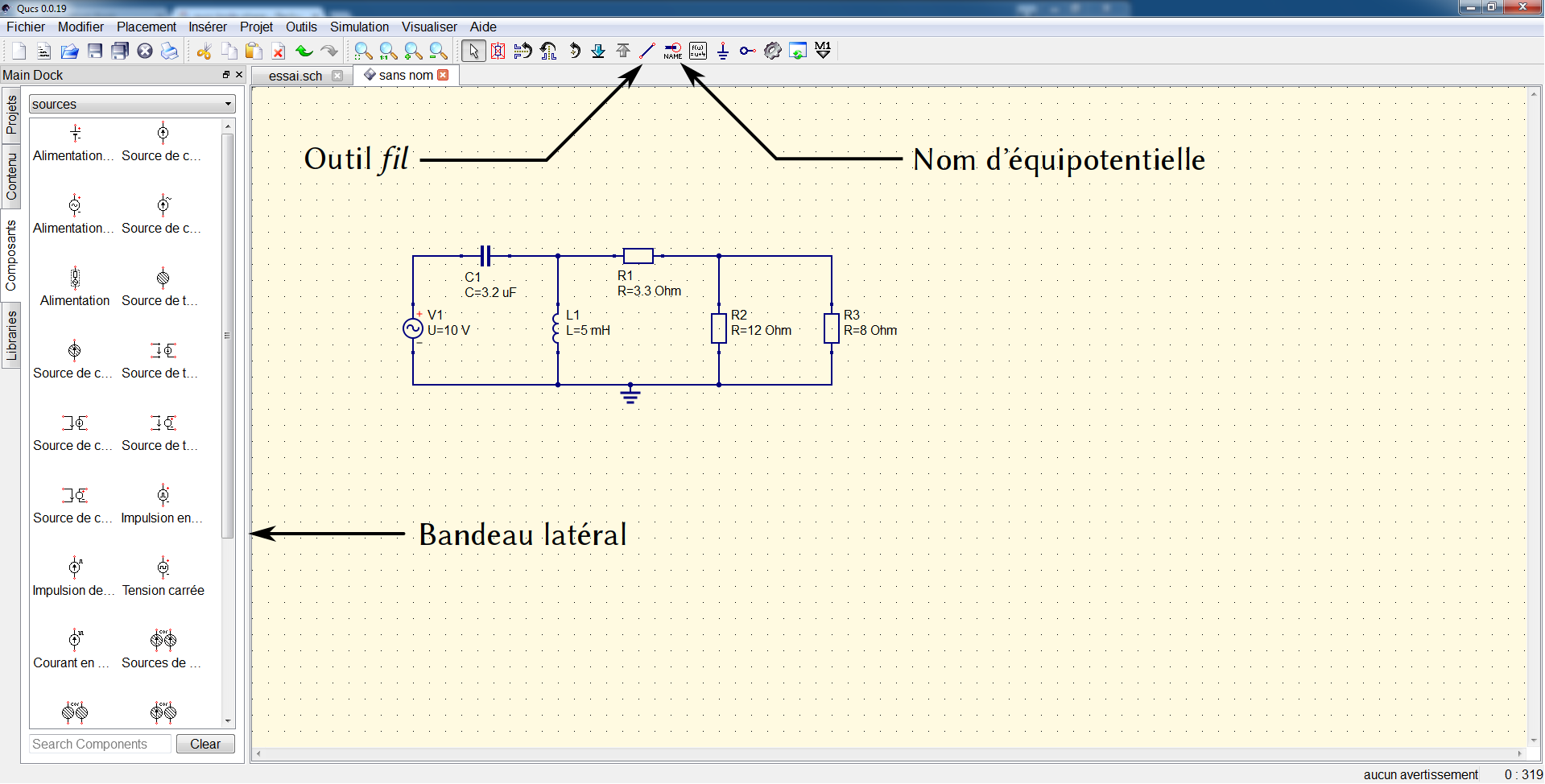
Task: Open the Outils menu
Action: coord(301,27)
